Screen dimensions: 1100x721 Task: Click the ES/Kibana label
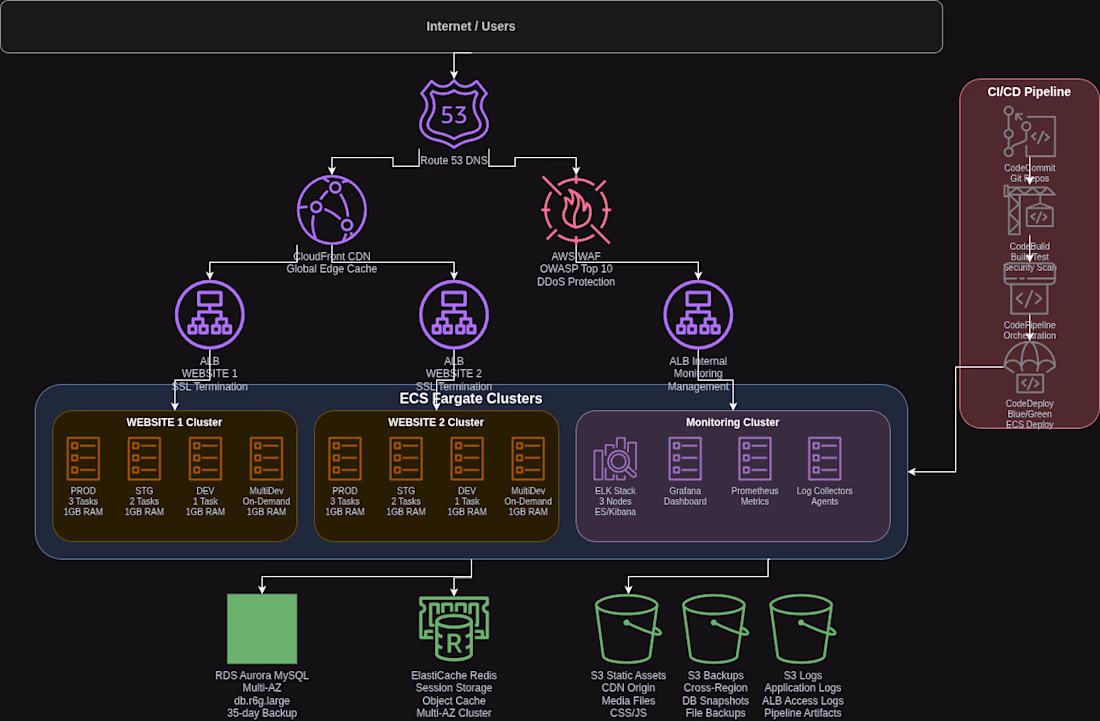click(615, 512)
